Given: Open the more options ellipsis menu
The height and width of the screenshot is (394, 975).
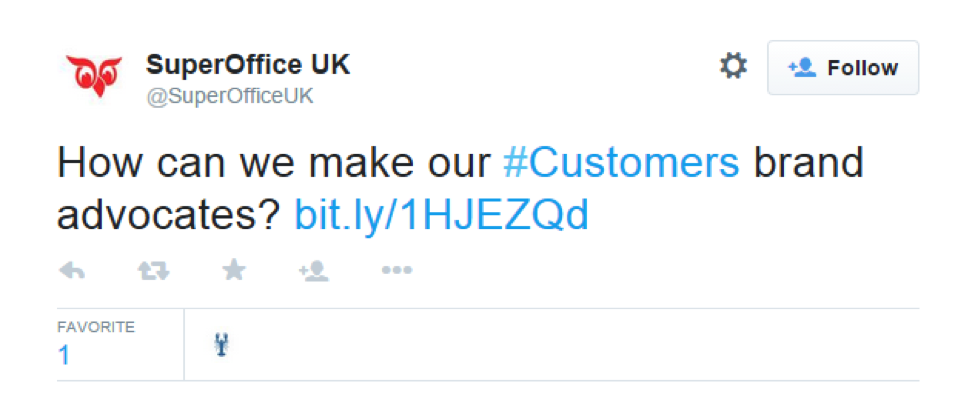Looking at the screenshot, I should pyautogui.click(x=397, y=270).
